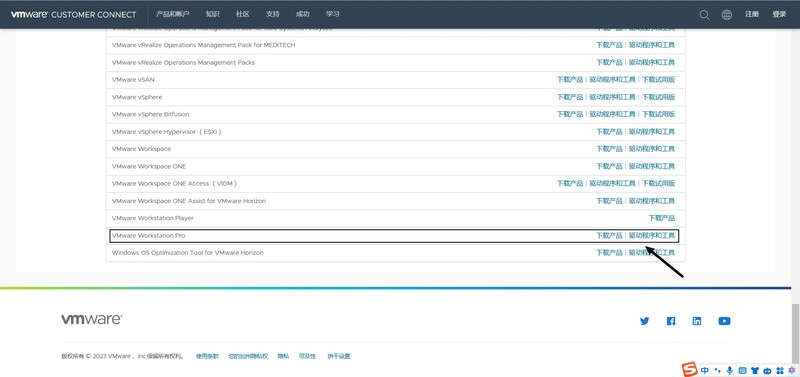
Task: Click the search magnifier icon in header
Action: (x=704, y=15)
